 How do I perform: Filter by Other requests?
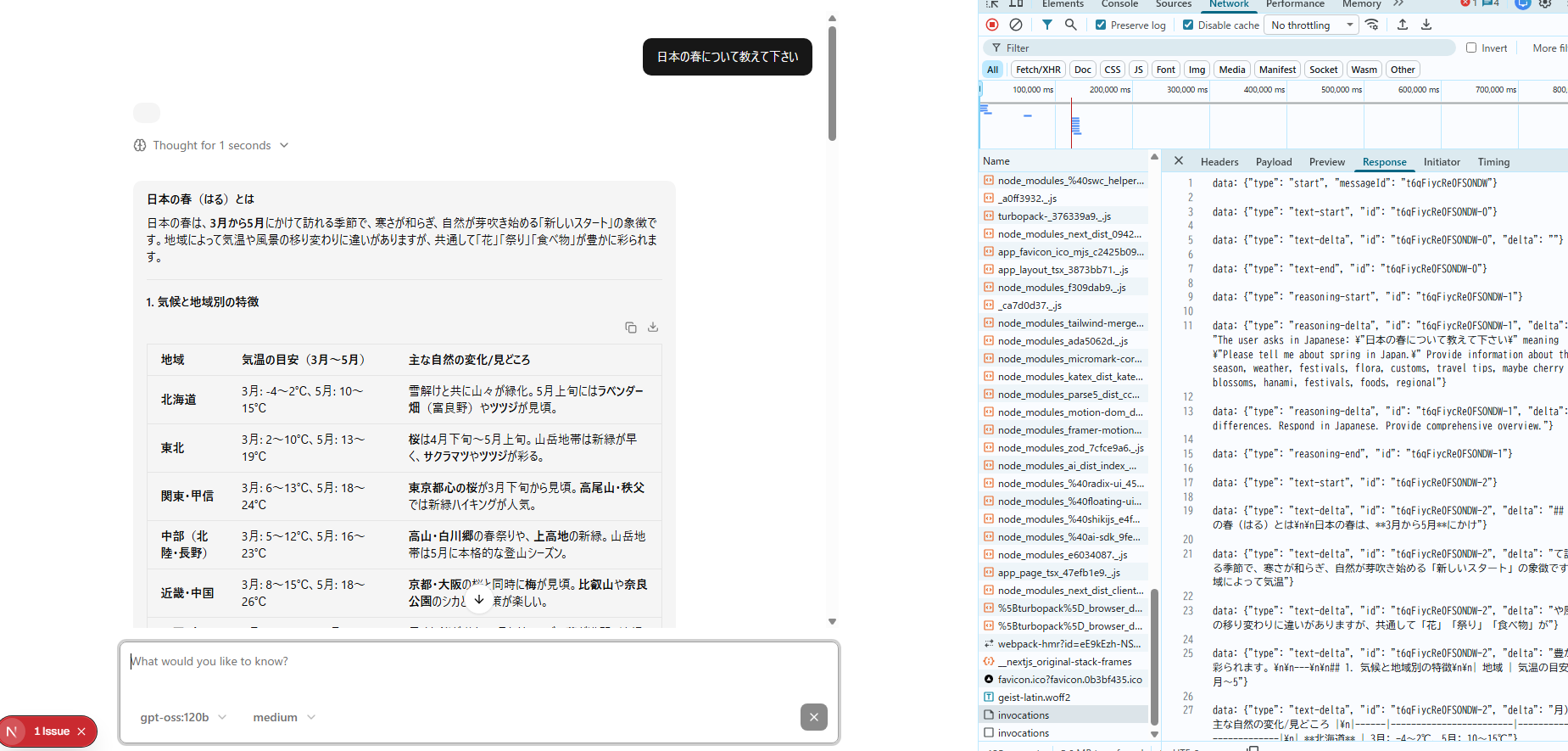[1403, 70]
